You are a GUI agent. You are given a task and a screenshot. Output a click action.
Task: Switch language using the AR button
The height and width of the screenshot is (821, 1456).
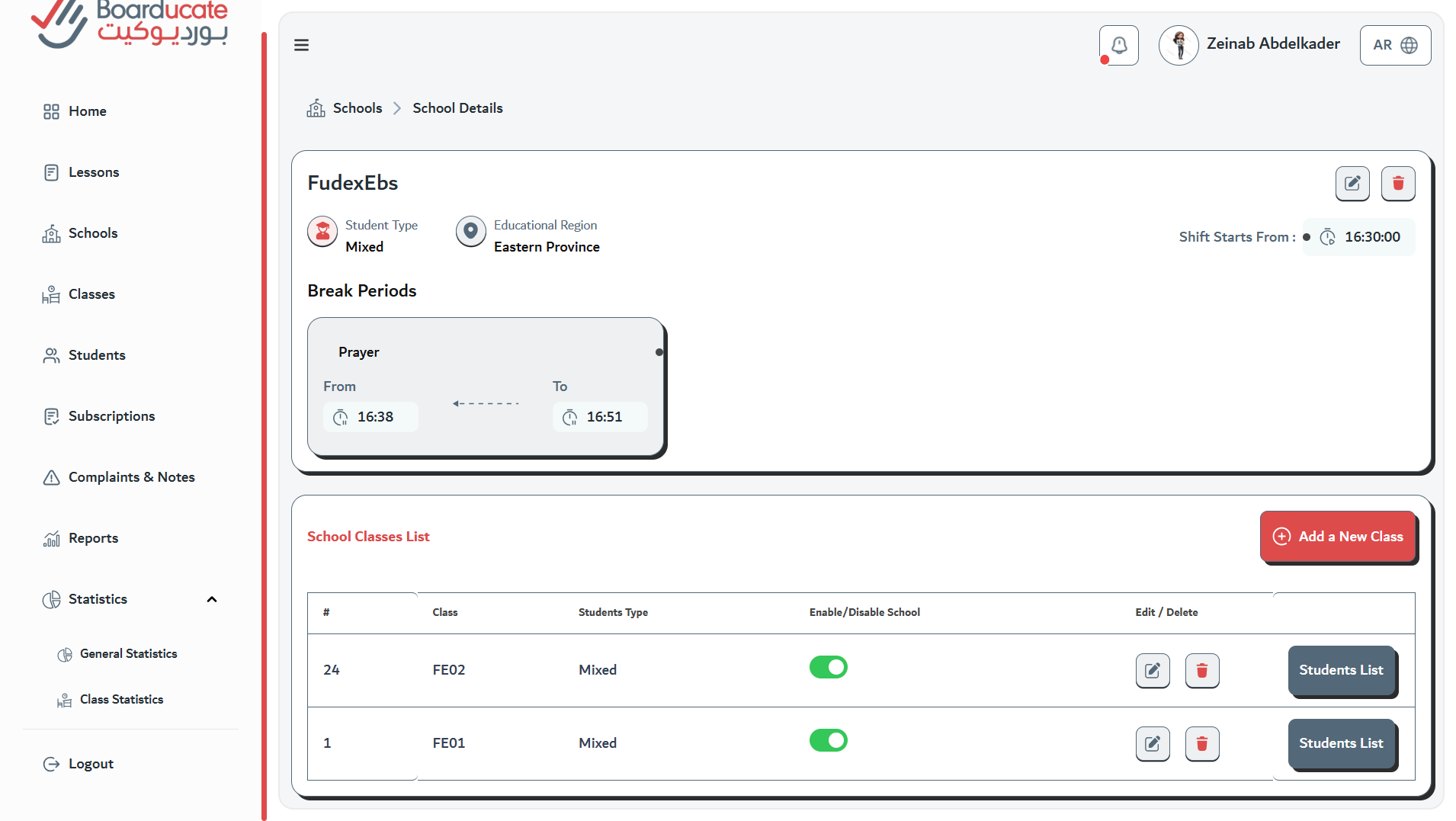pos(1395,46)
